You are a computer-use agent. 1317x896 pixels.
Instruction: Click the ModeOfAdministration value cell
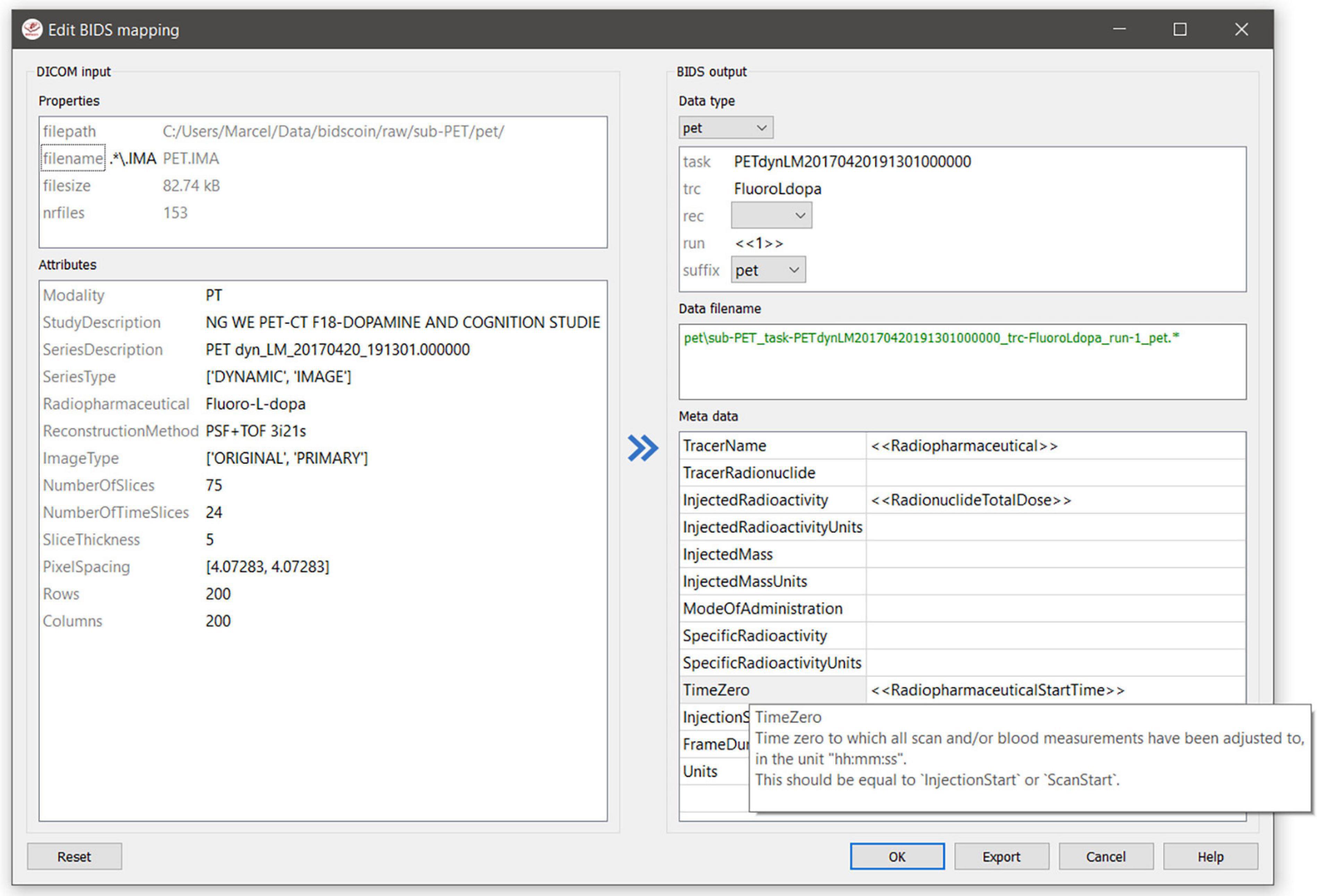(1056, 609)
